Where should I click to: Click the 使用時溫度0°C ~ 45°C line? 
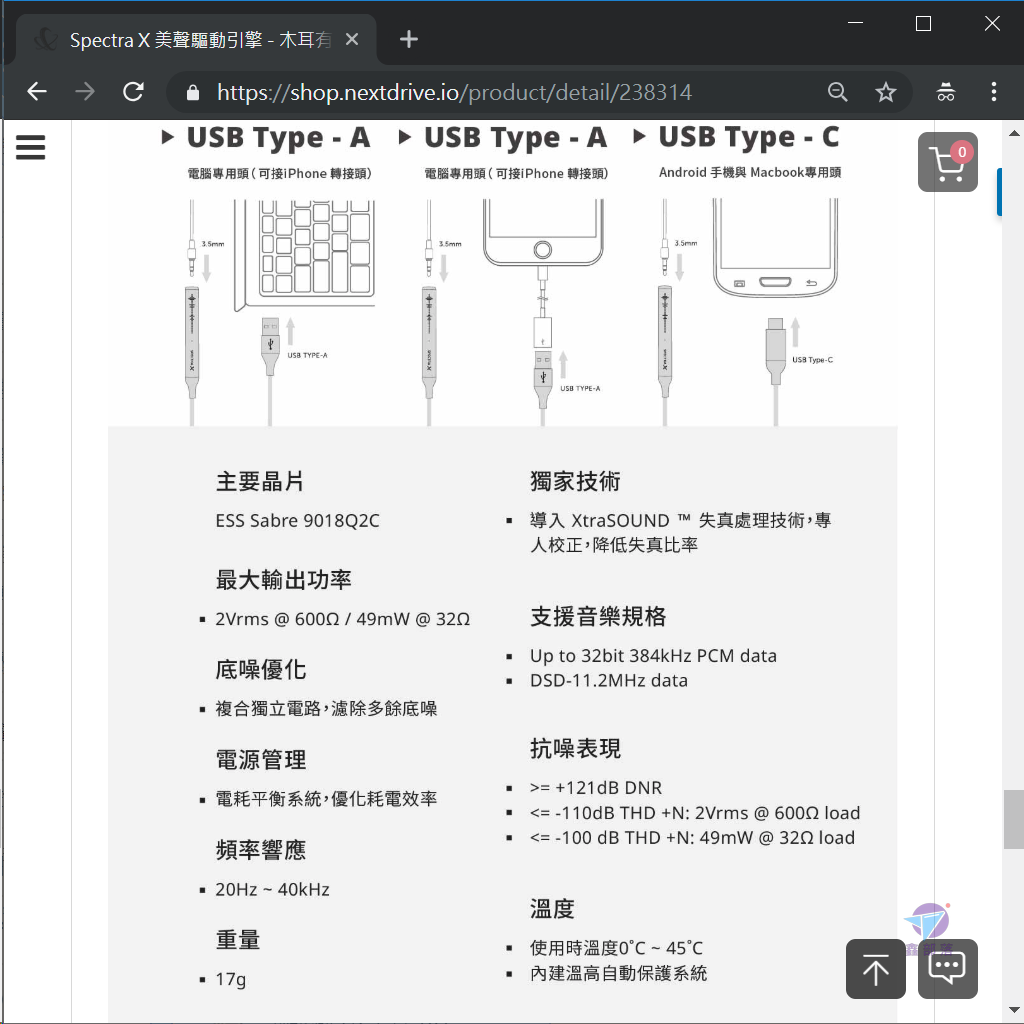[x=616, y=948]
